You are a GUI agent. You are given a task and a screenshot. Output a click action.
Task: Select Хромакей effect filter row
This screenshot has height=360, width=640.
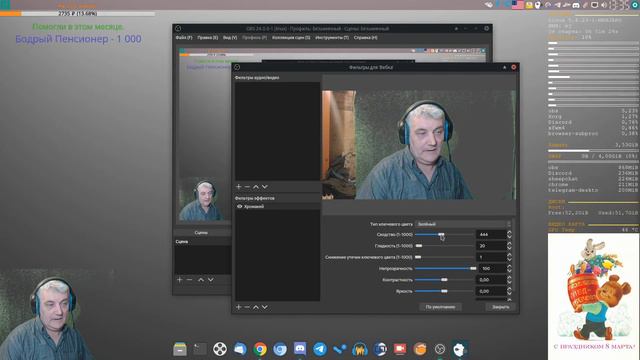click(x=278, y=207)
